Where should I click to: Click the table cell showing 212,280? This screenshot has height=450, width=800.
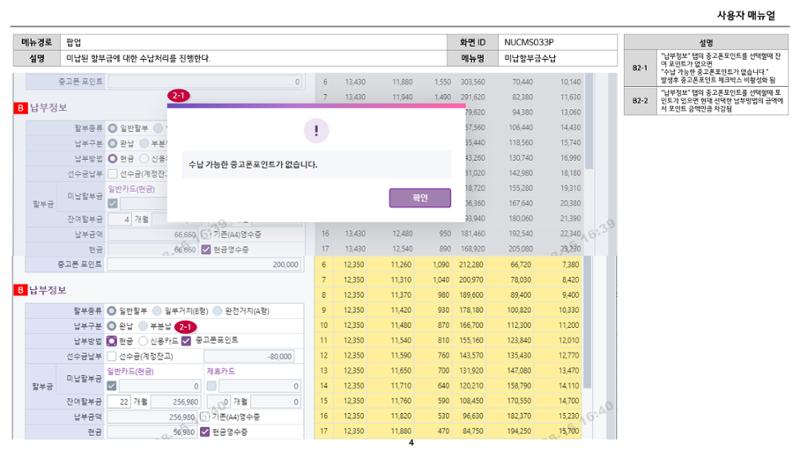point(471,264)
